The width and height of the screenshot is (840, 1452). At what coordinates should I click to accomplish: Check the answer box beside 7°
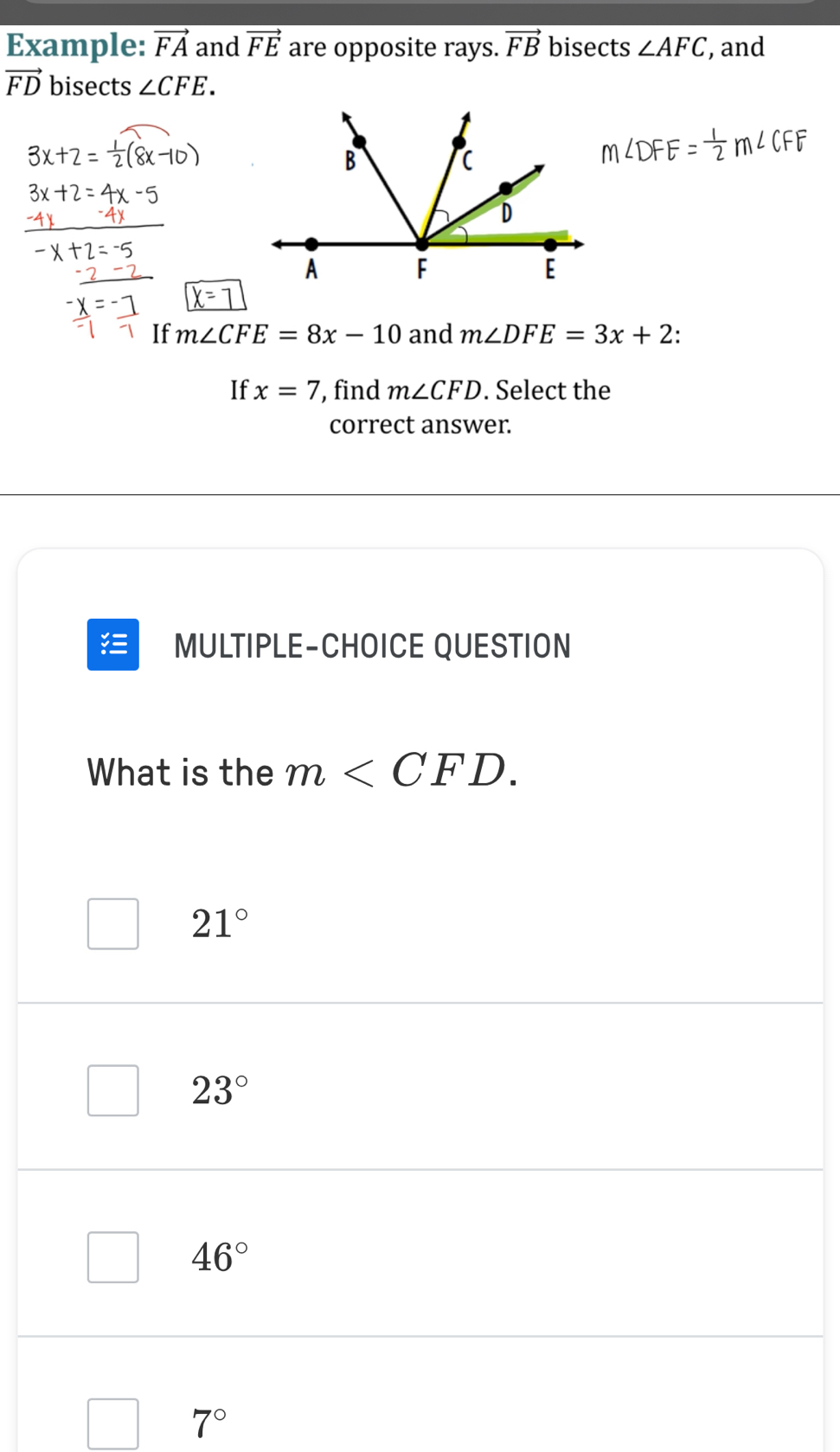(112, 1422)
